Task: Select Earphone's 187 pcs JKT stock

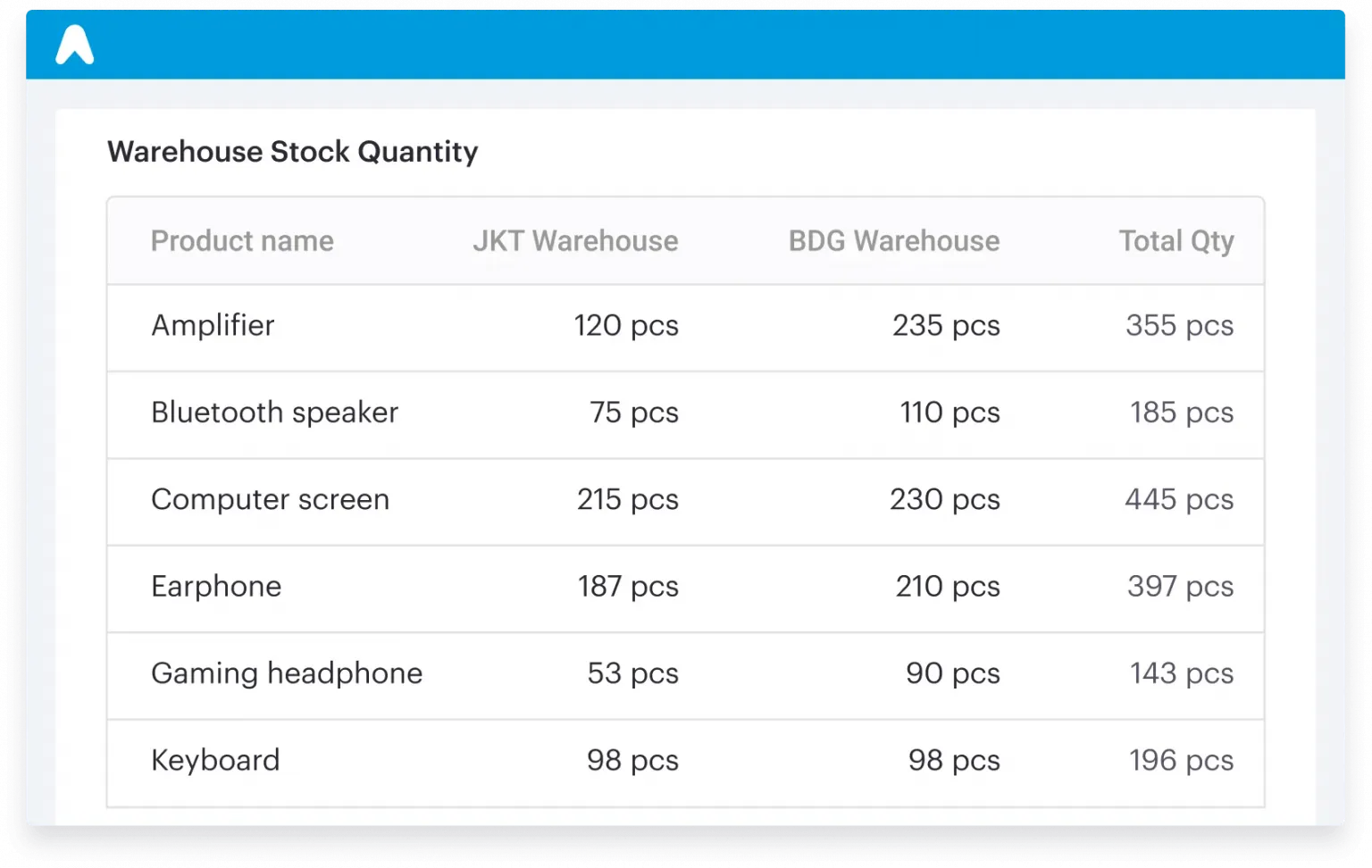Action: pos(627,587)
